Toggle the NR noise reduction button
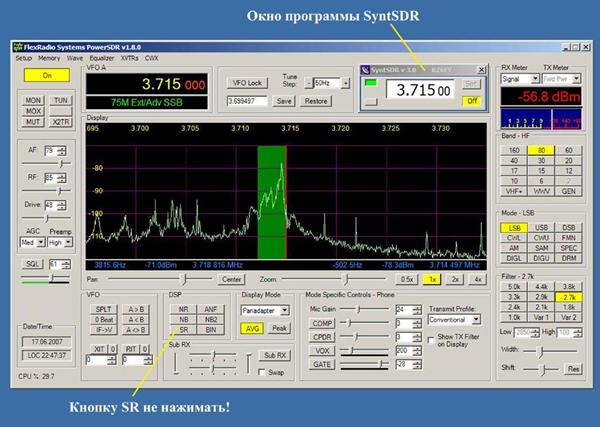This screenshot has width=600, height=427. point(183,309)
